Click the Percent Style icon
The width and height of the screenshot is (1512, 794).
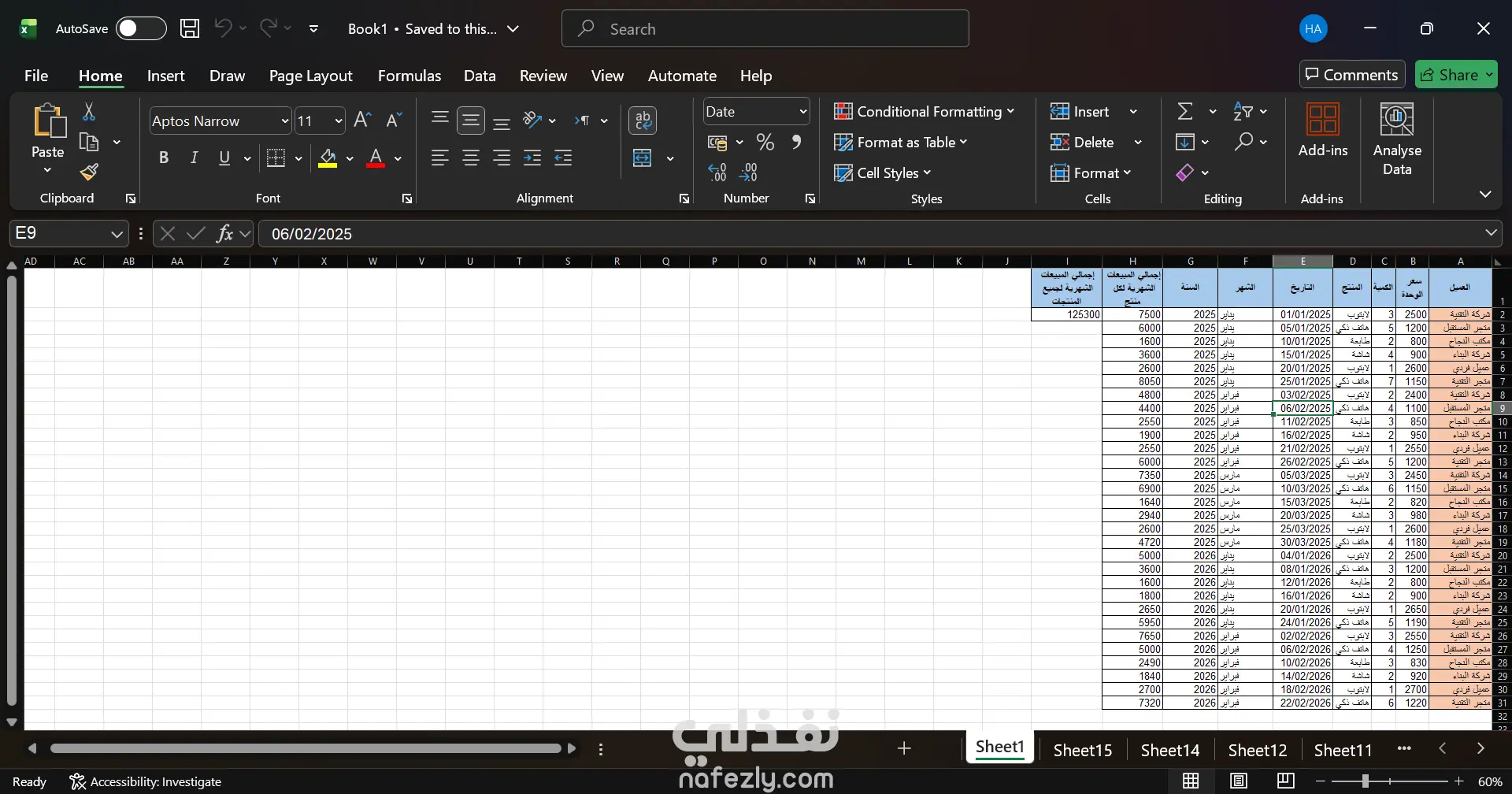[765, 143]
